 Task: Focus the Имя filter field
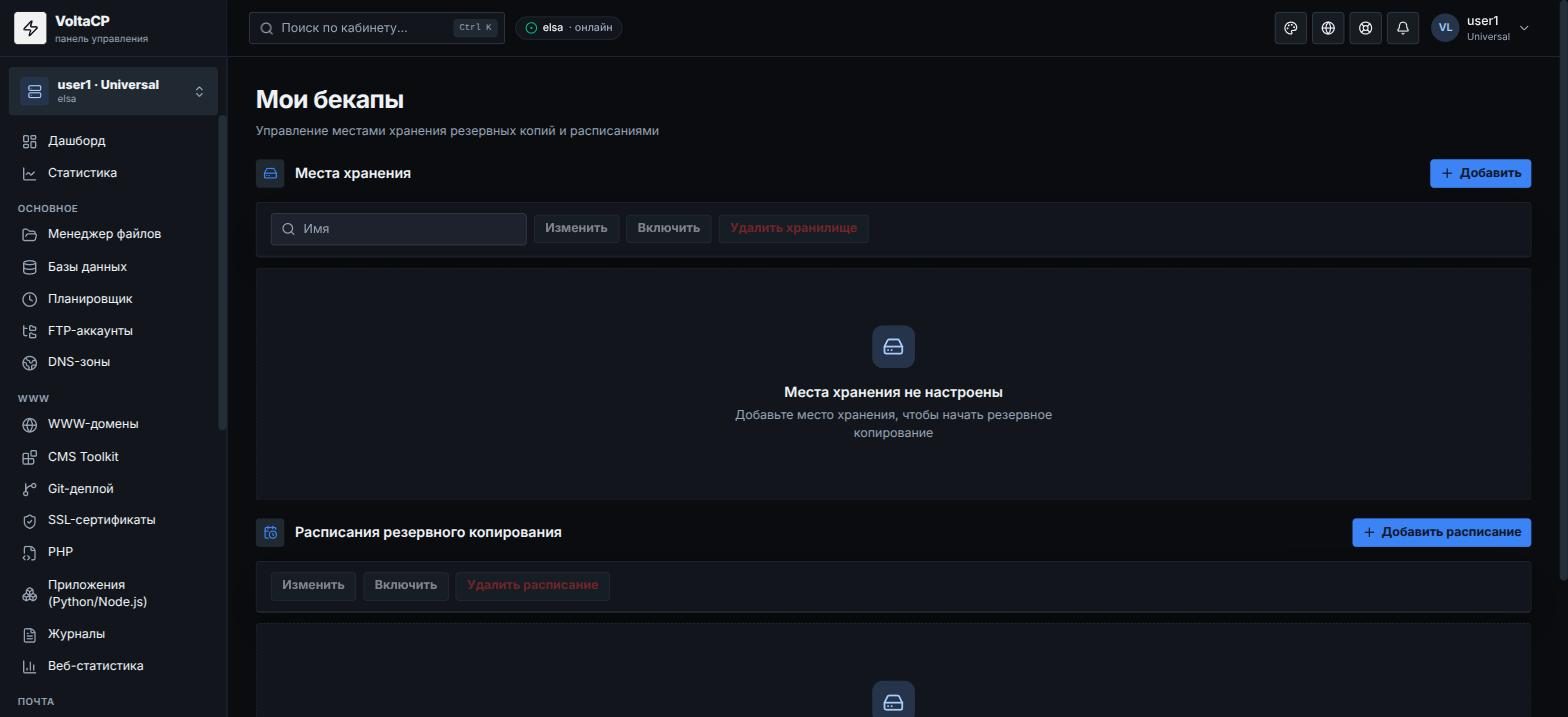click(398, 229)
